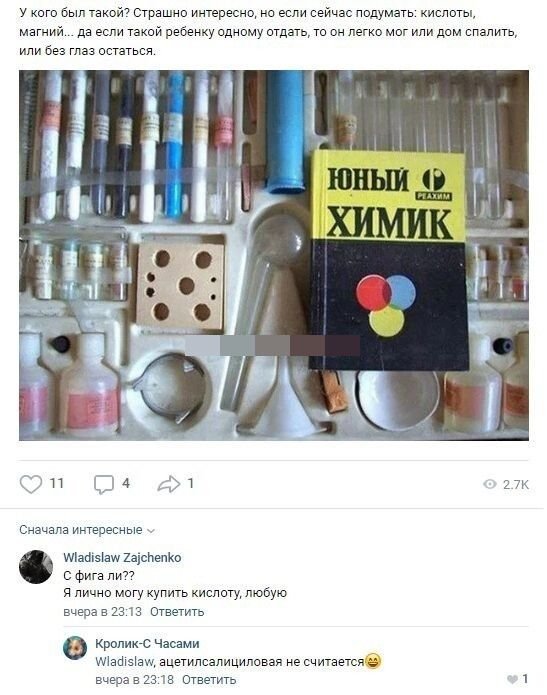Open Кролик-С Часами profile name link

coord(147,643)
